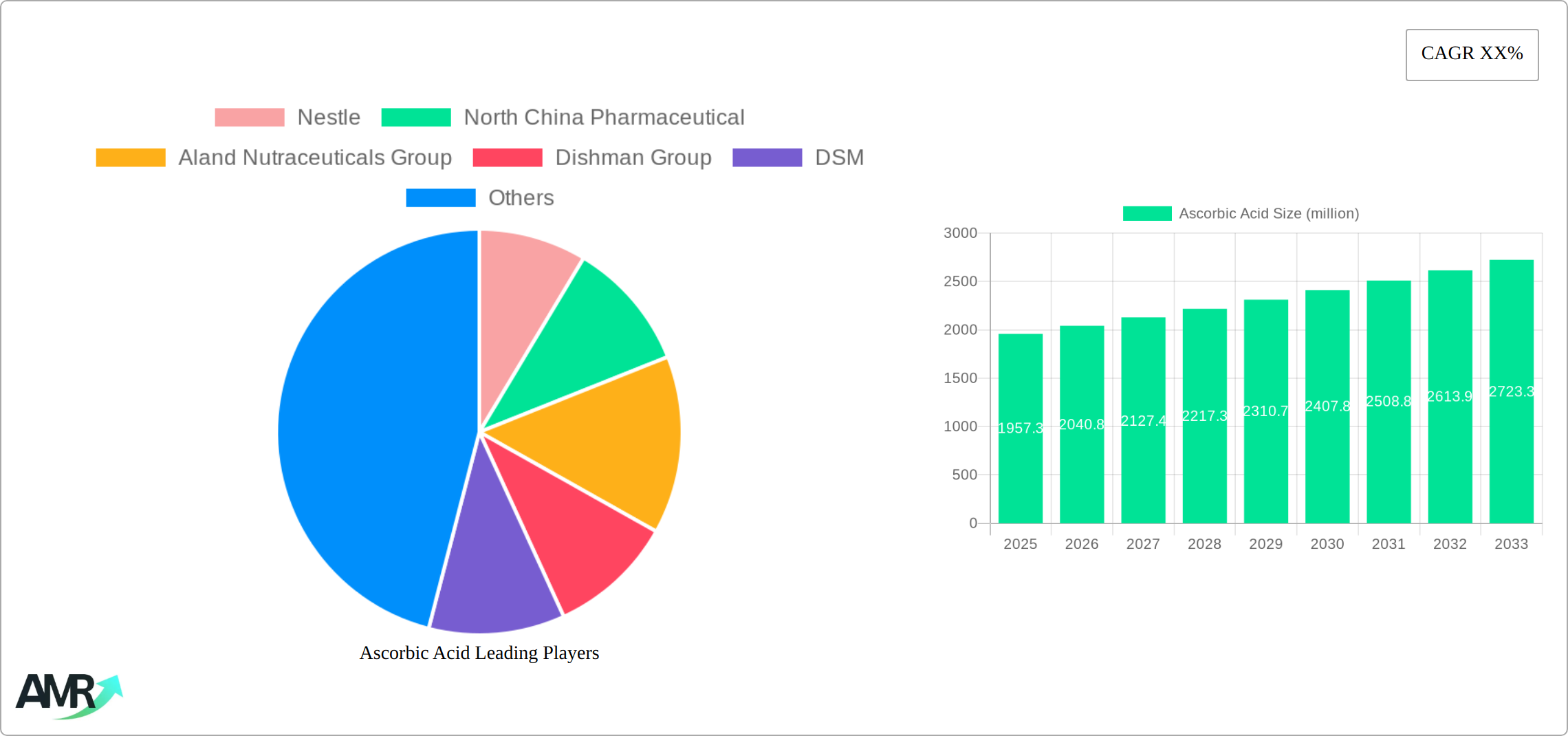Click the 2029 x-axis label

pyautogui.click(x=1266, y=544)
